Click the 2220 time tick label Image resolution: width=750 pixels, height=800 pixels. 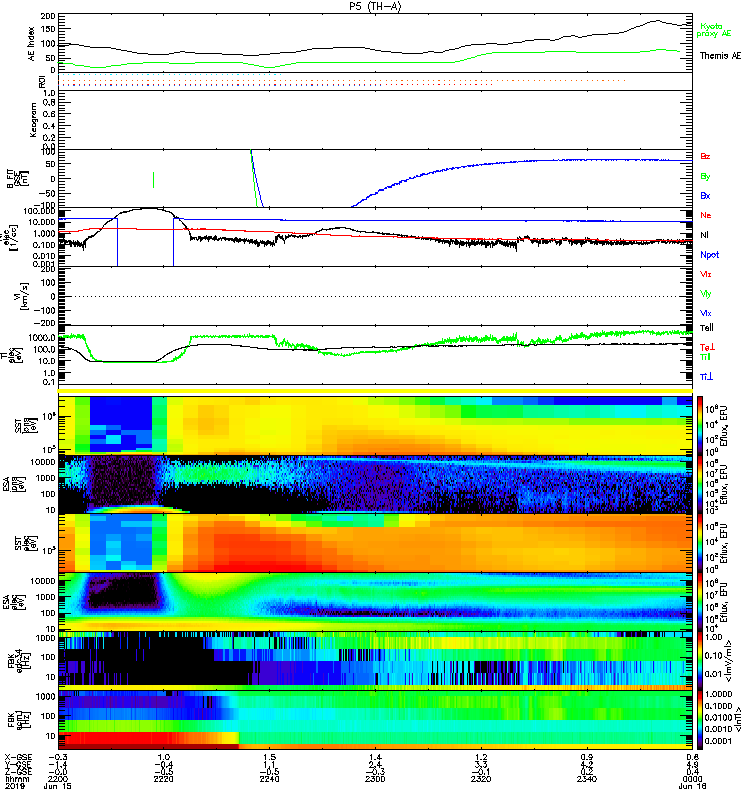click(x=163, y=779)
